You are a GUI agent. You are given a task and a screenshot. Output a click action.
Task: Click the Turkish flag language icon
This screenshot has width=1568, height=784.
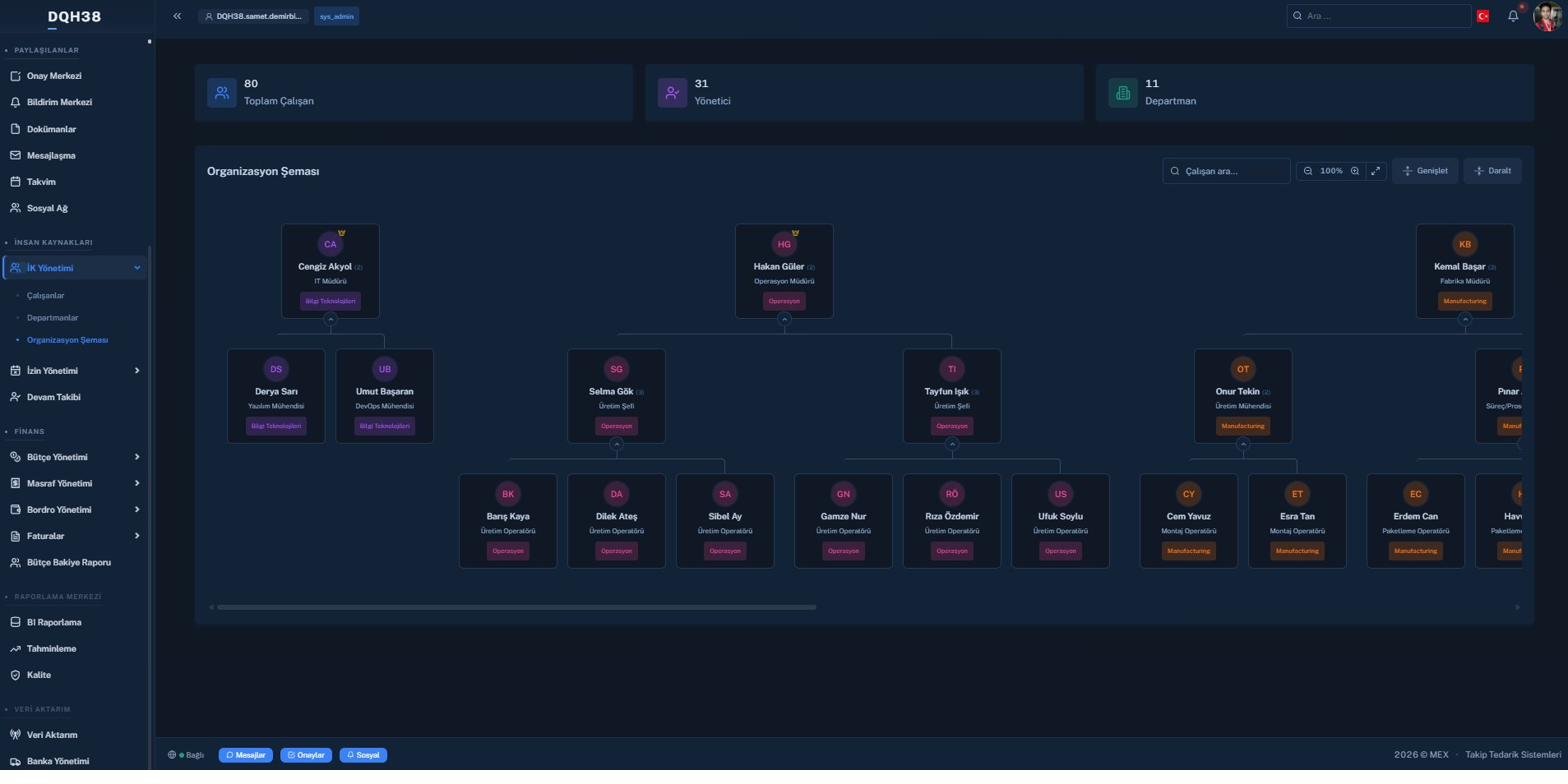1483,16
